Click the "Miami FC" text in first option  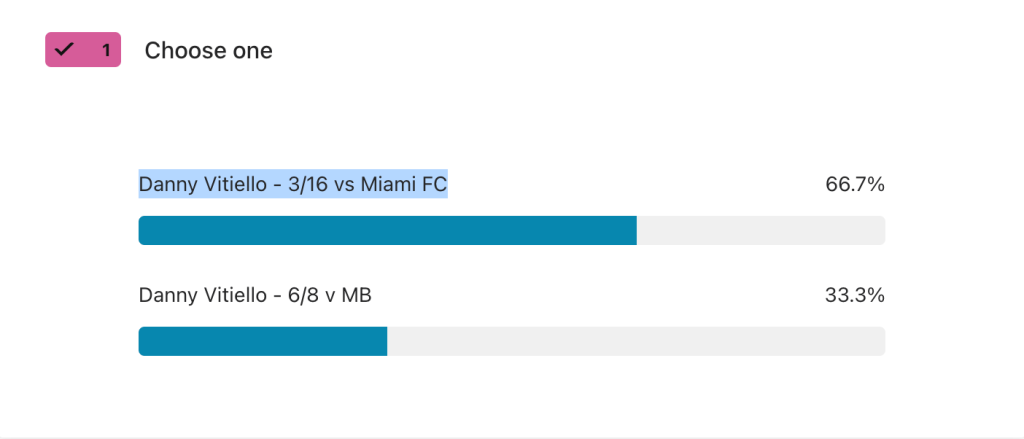tap(404, 185)
